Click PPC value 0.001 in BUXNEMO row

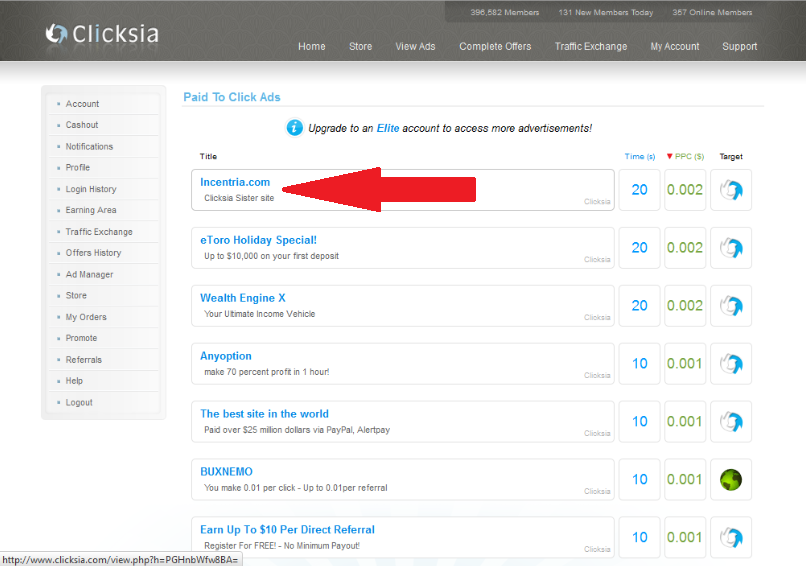(x=685, y=480)
